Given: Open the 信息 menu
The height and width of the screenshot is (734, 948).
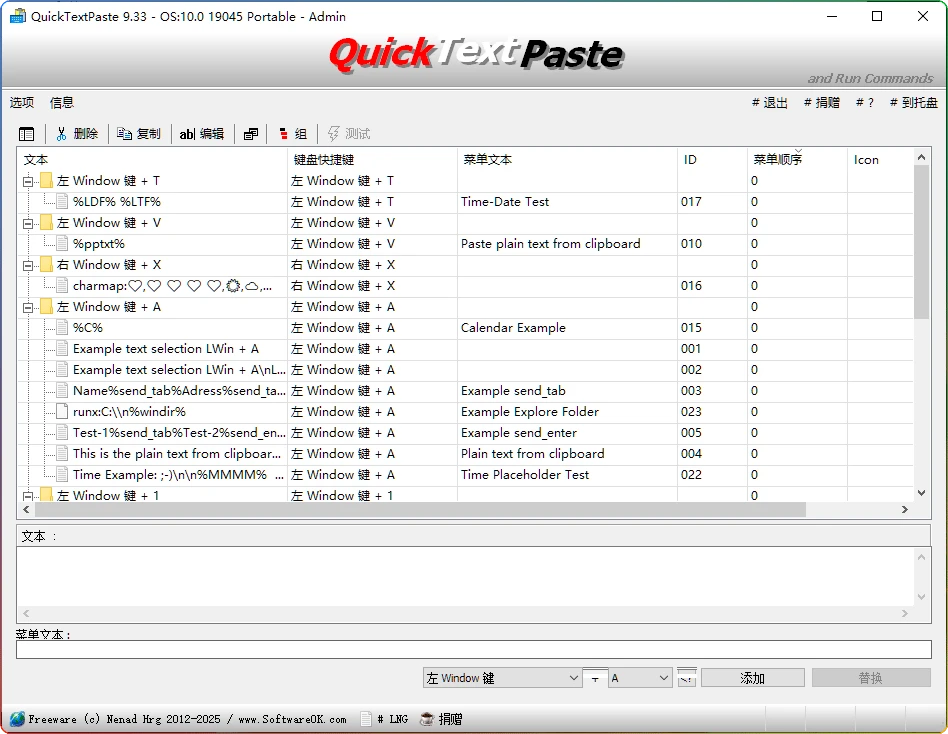Looking at the screenshot, I should click(62, 102).
